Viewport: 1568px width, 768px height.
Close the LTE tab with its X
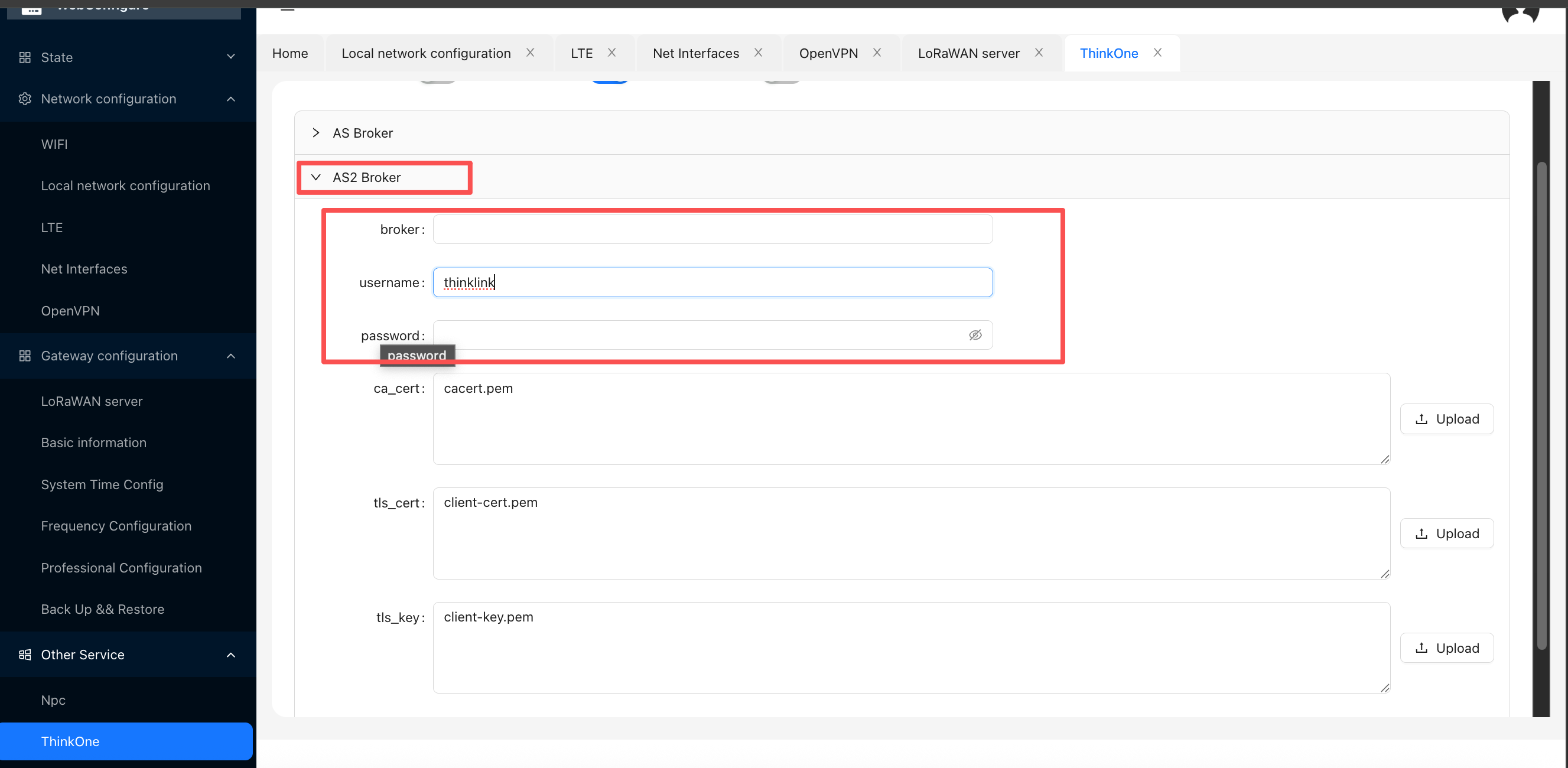point(611,53)
